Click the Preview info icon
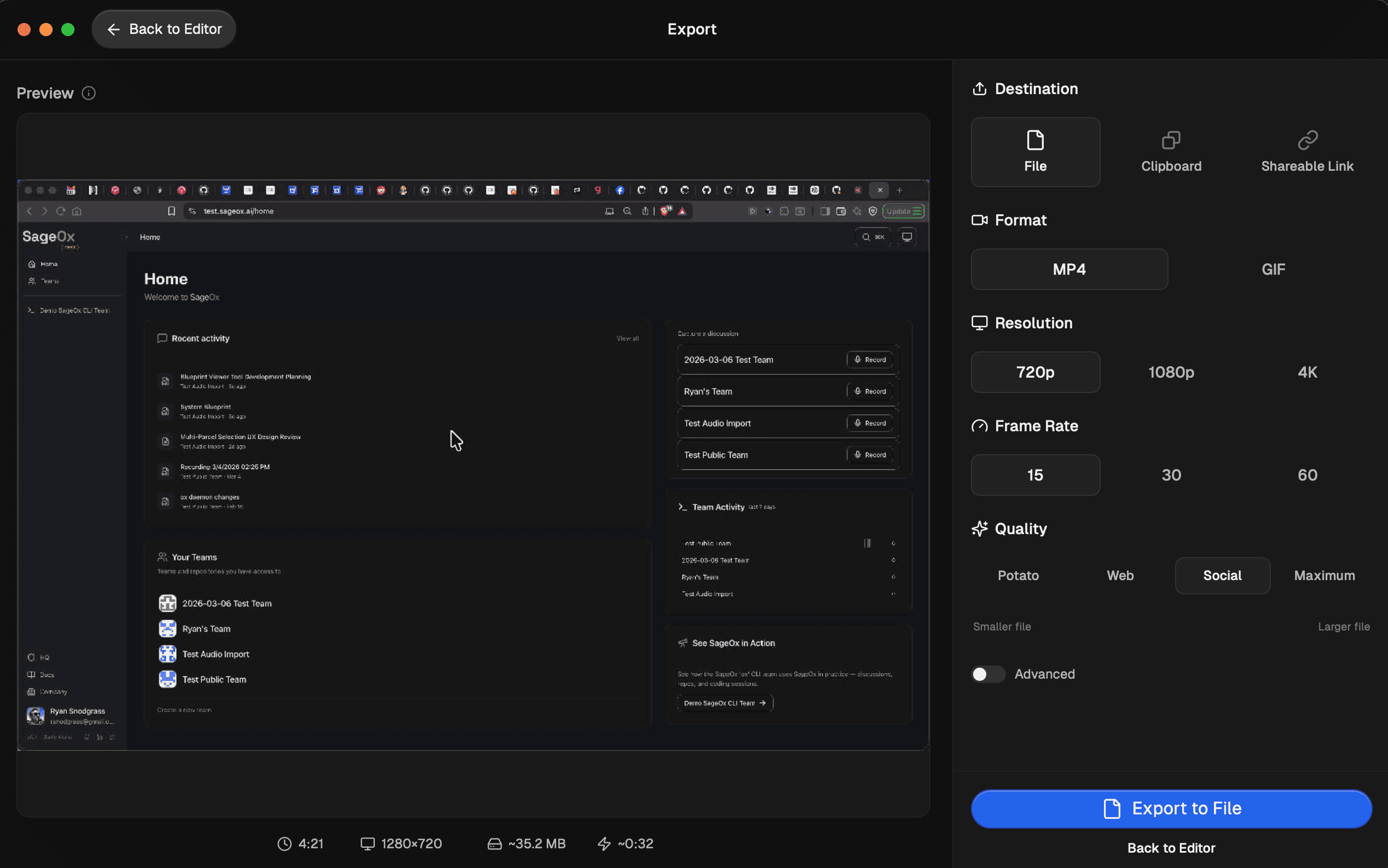This screenshot has width=1388, height=868. pyautogui.click(x=89, y=93)
